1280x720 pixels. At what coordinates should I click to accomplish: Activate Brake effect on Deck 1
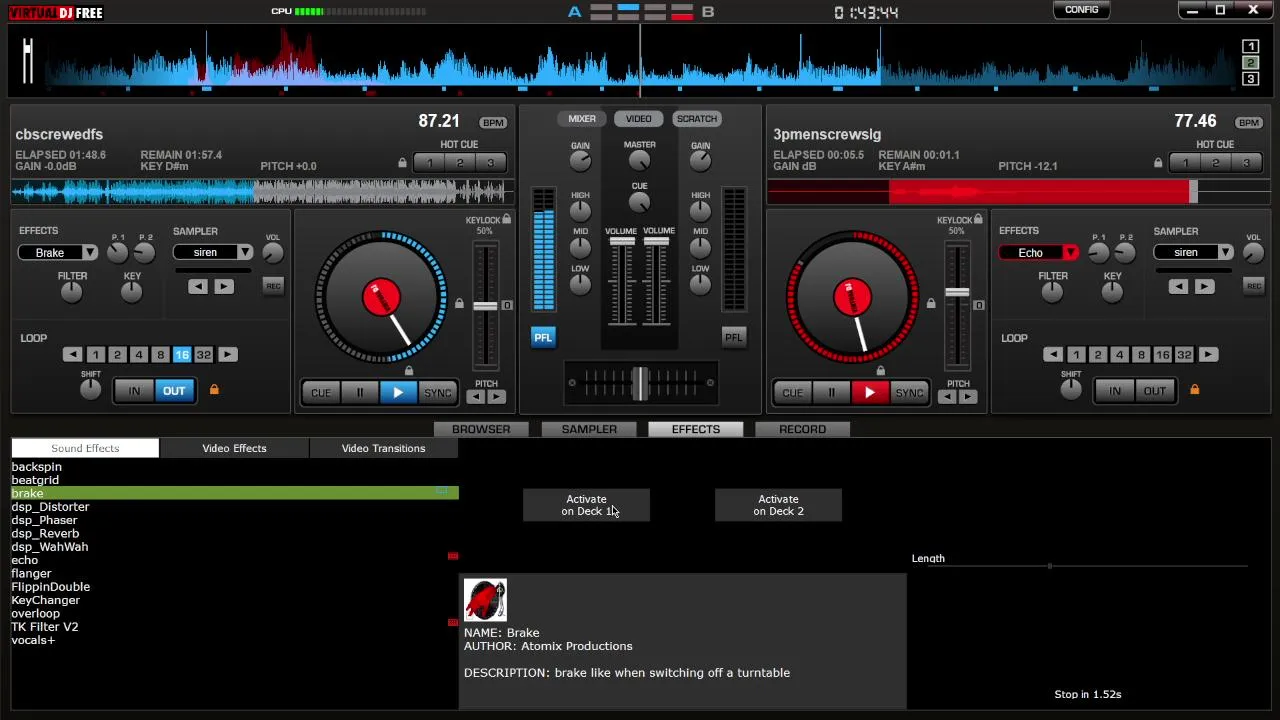coord(586,505)
